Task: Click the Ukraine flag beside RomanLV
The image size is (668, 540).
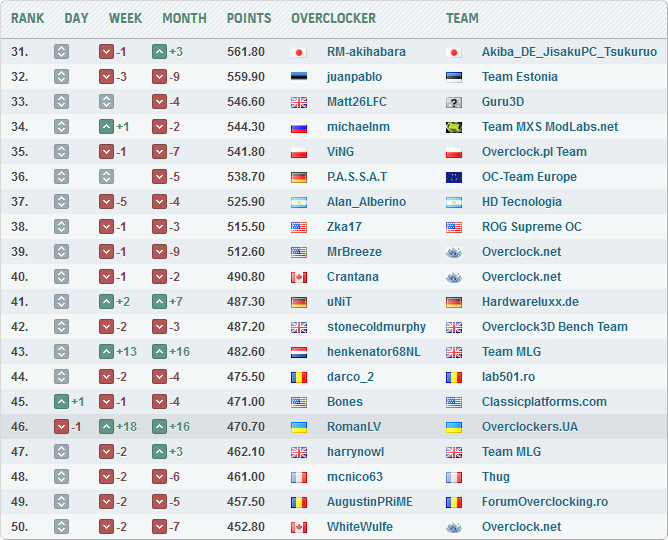Action: (x=299, y=427)
